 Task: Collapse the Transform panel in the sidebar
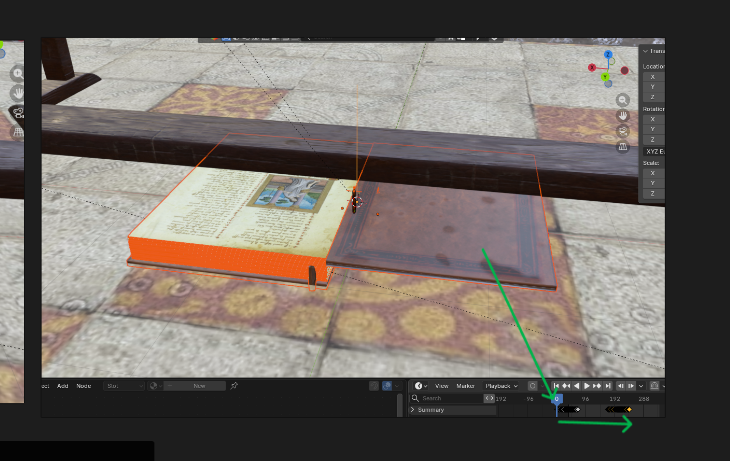[x=645, y=51]
